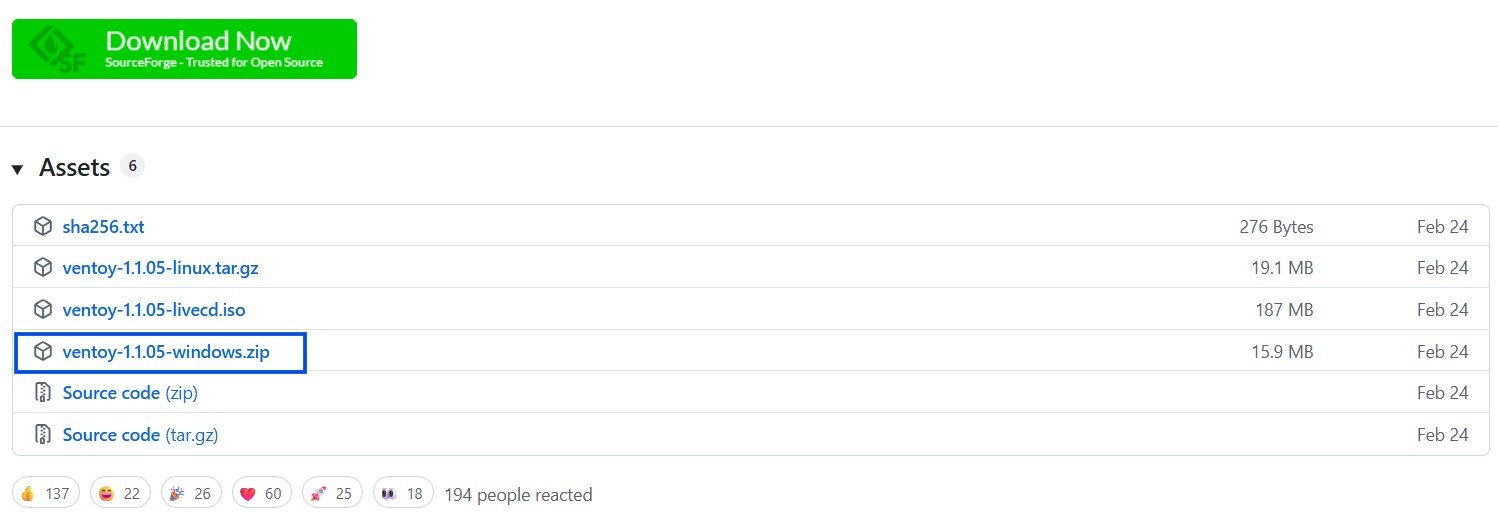Download ventoy-1.1.05-livecd.iso
Screen dimensions: 1498x517
click(152, 310)
